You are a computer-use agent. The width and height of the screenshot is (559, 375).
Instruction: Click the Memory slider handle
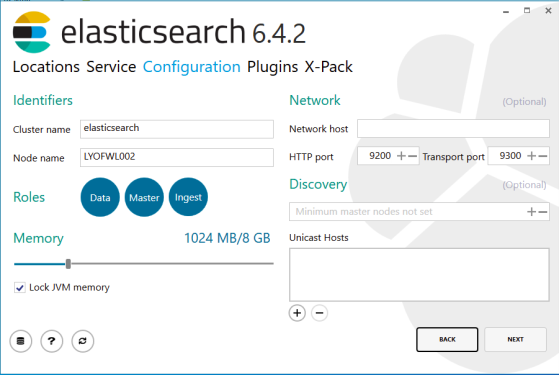(x=68, y=264)
